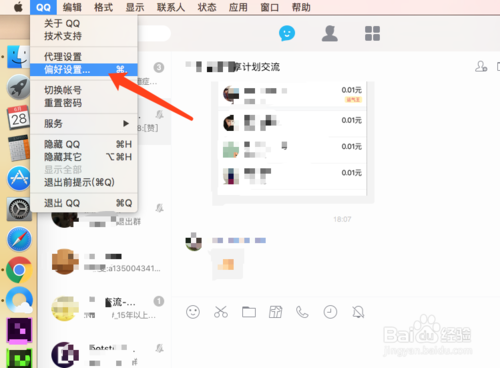Open the 状态 menu
Image resolution: width=500 pixels, height=368 pixels.
click(x=207, y=7)
